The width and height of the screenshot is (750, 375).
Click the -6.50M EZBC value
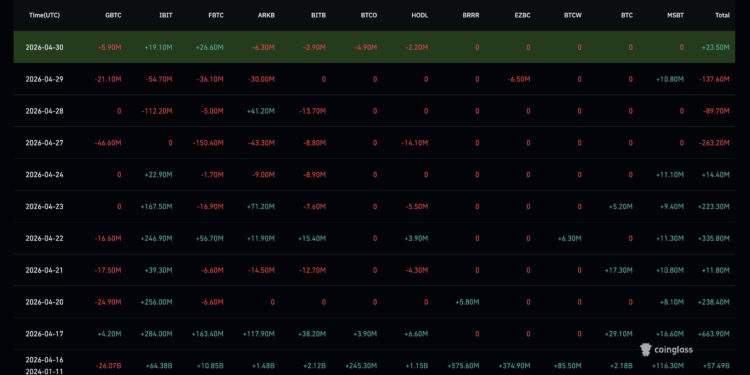[x=518, y=79]
